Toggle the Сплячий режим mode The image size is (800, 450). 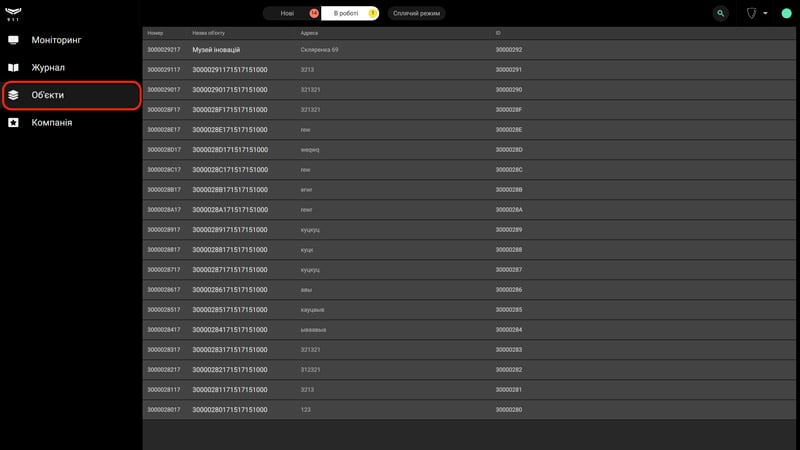416,13
